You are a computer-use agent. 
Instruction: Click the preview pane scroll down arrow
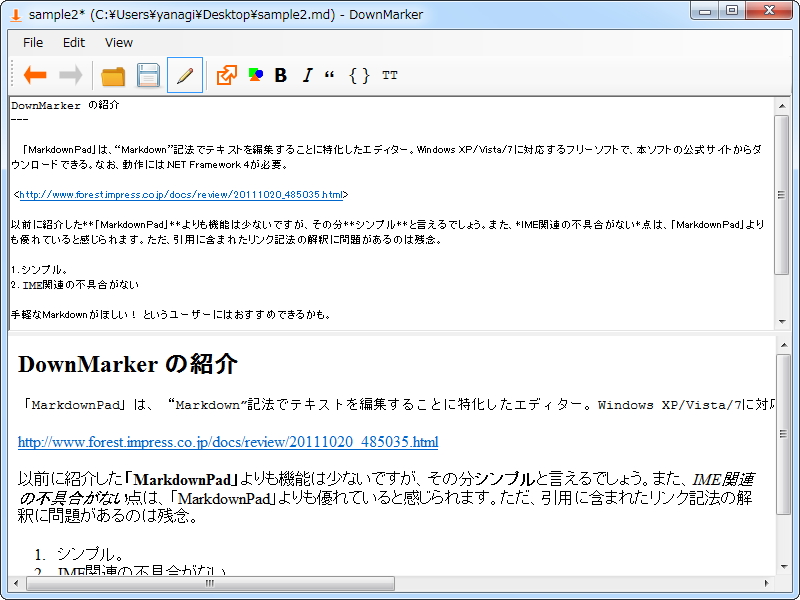pyautogui.click(x=784, y=567)
